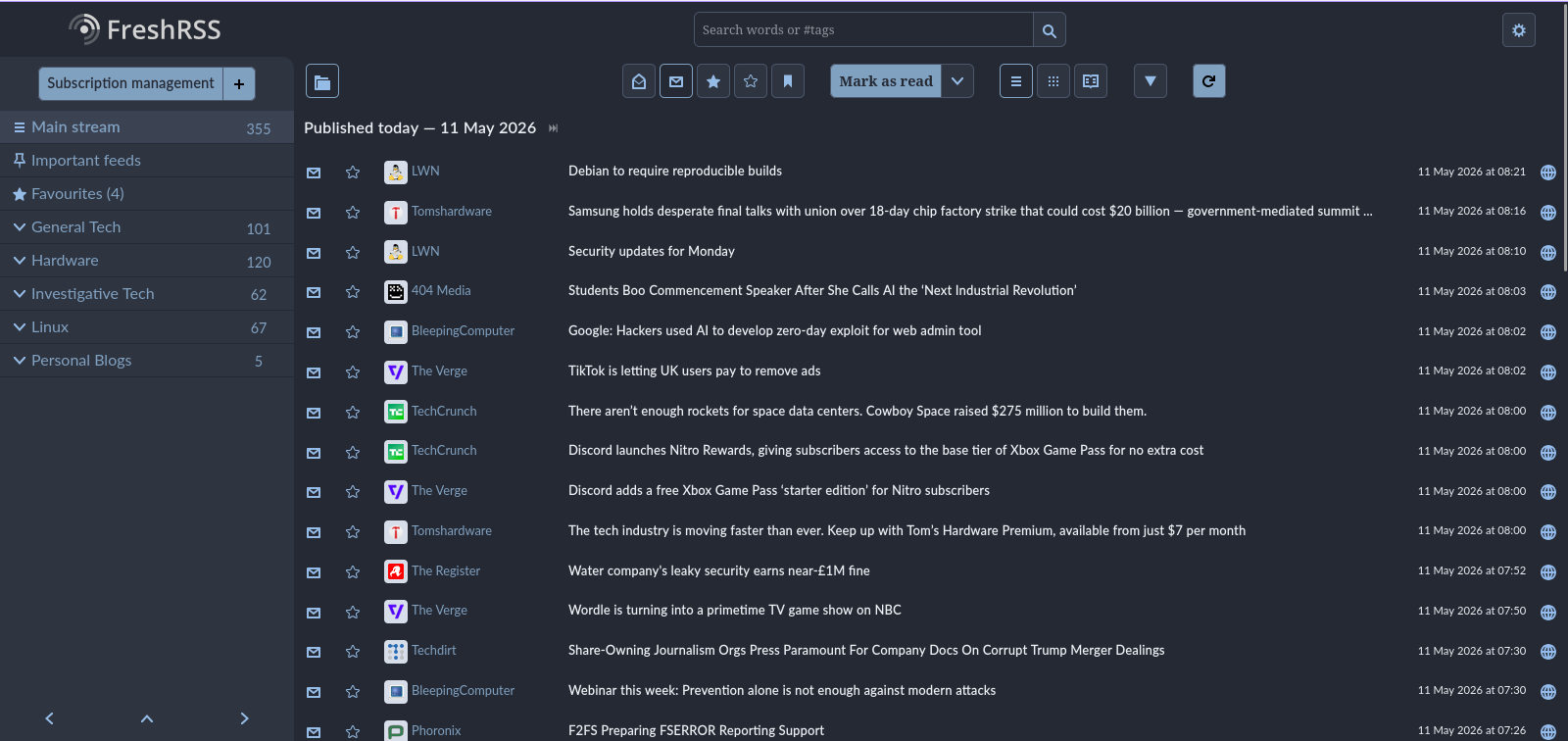Click 404 Media feed favicon

396,292
